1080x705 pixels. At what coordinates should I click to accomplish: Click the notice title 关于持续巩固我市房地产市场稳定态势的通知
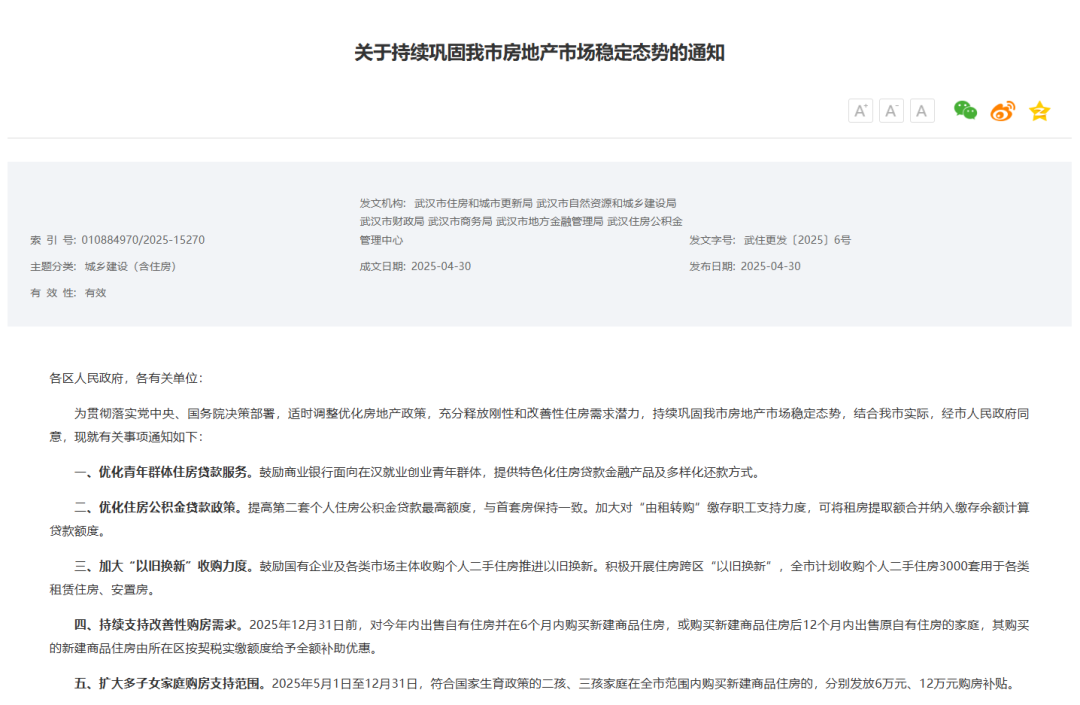point(539,53)
